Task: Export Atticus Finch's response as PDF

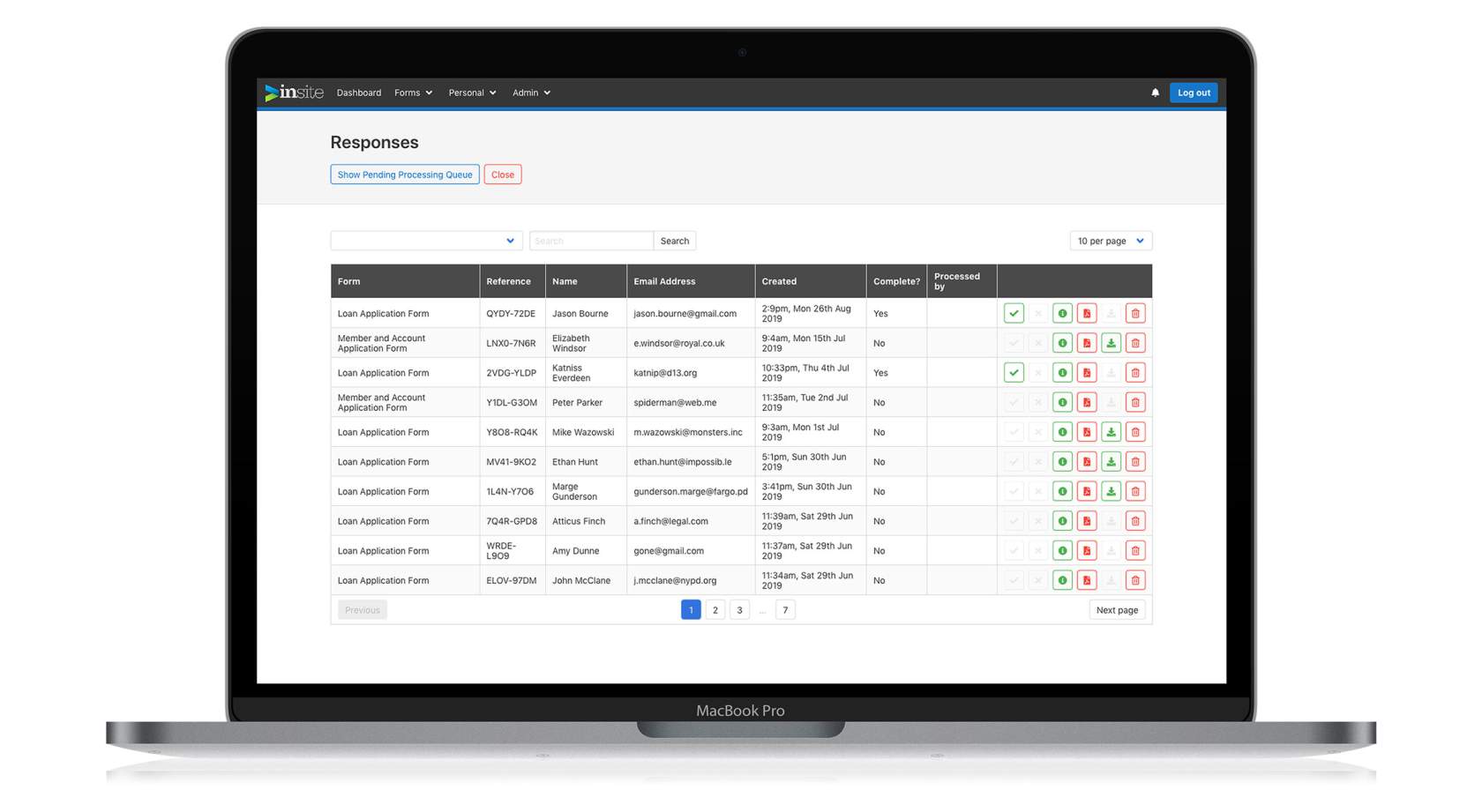Action: (x=1087, y=521)
